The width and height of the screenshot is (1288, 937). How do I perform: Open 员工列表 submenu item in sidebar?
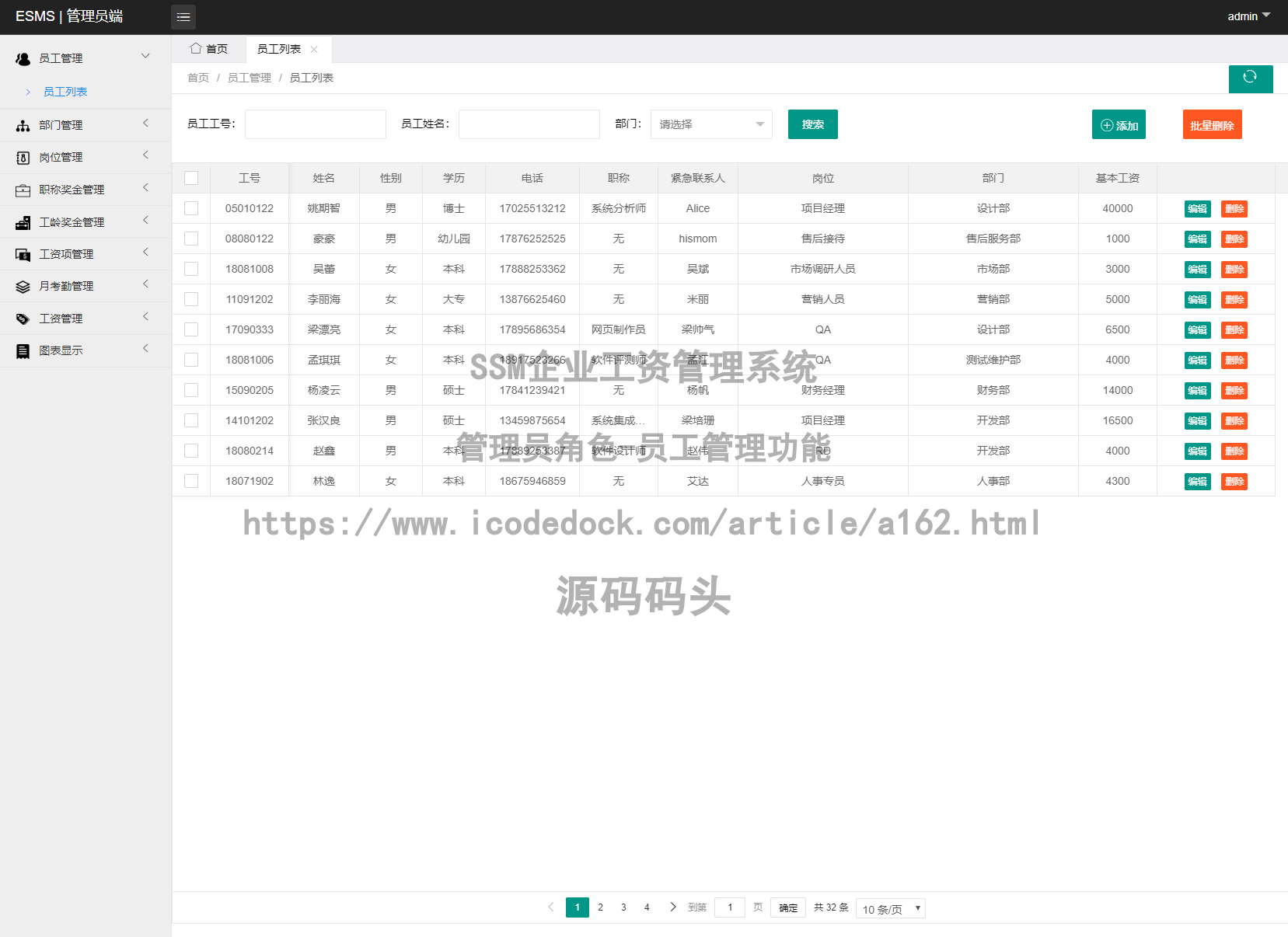[x=65, y=92]
